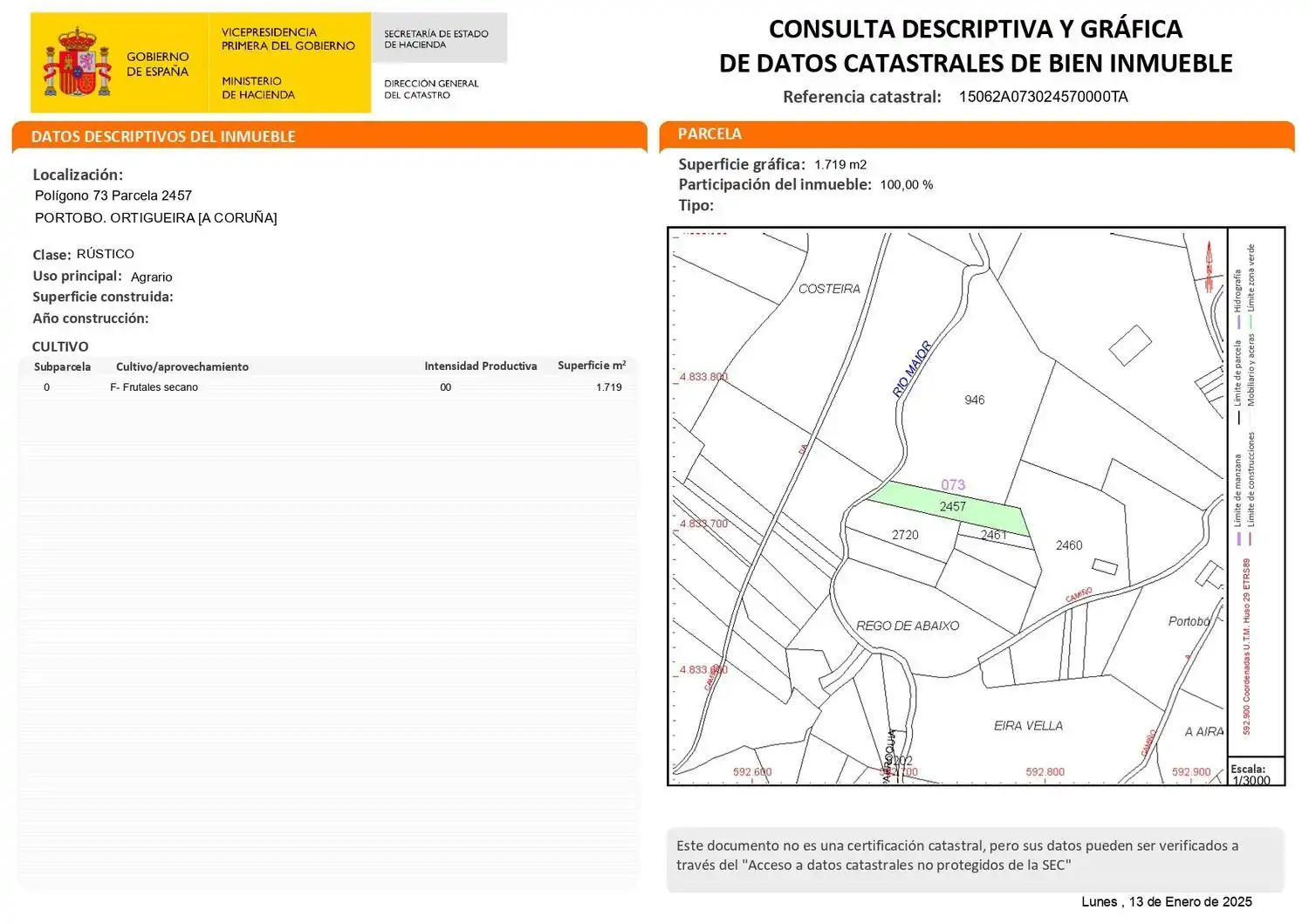Click the 'Límite de manzana' legend entry
The width and height of the screenshot is (1309, 924).
tap(1238, 499)
